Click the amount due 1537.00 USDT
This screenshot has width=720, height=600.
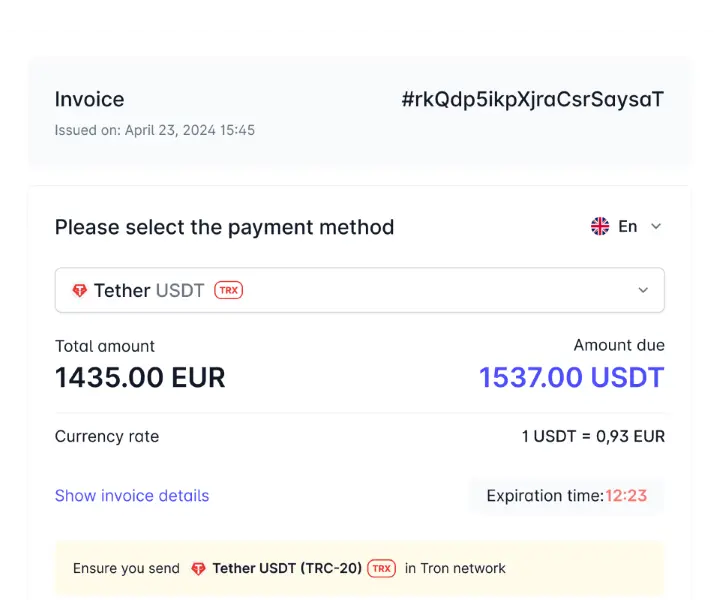tap(571, 377)
